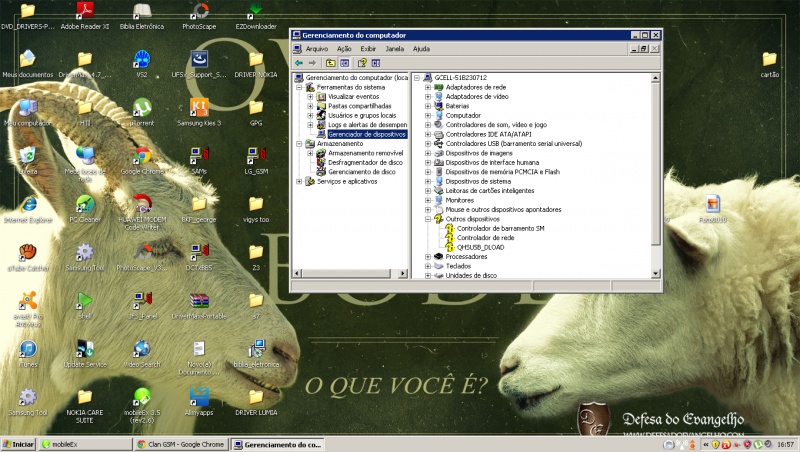Open the UFS_Panel desktop shortcut
The width and height of the screenshot is (800, 452).
[x=142, y=306]
